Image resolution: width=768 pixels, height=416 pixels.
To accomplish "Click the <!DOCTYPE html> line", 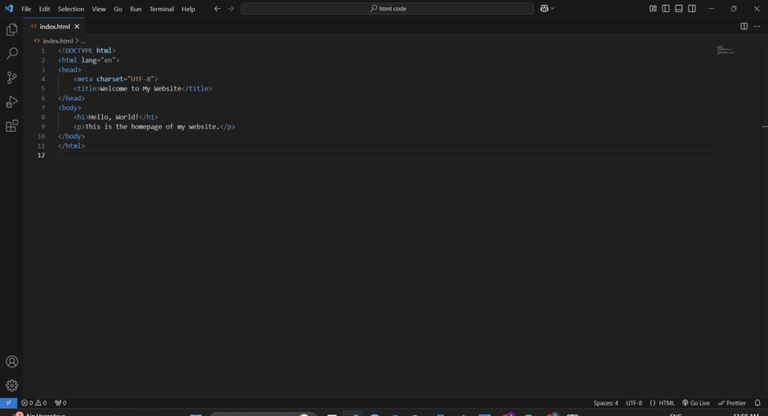I will pyautogui.click(x=87, y=50).
